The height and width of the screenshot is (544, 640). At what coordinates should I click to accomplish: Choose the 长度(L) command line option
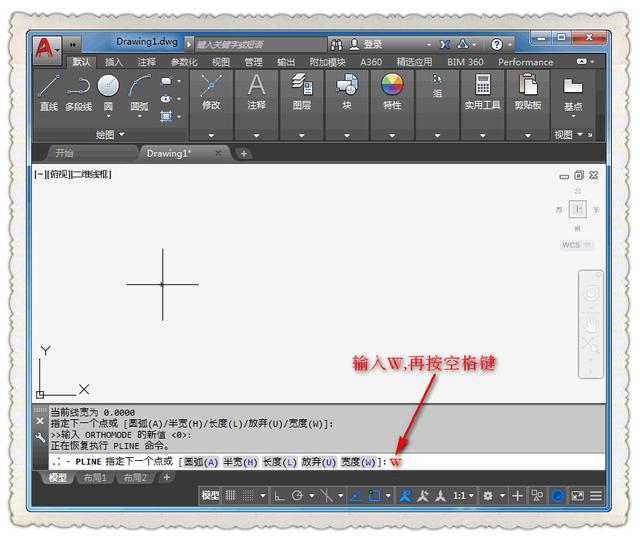coord(280,462)
